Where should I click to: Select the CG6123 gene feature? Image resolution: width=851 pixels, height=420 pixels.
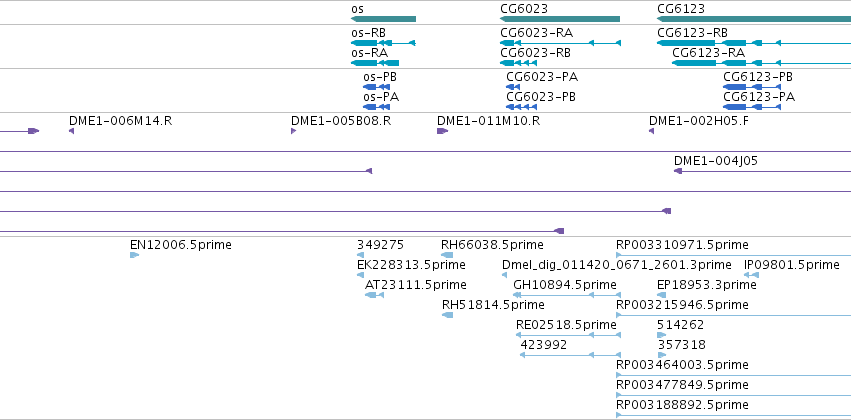tap(754, 19)
